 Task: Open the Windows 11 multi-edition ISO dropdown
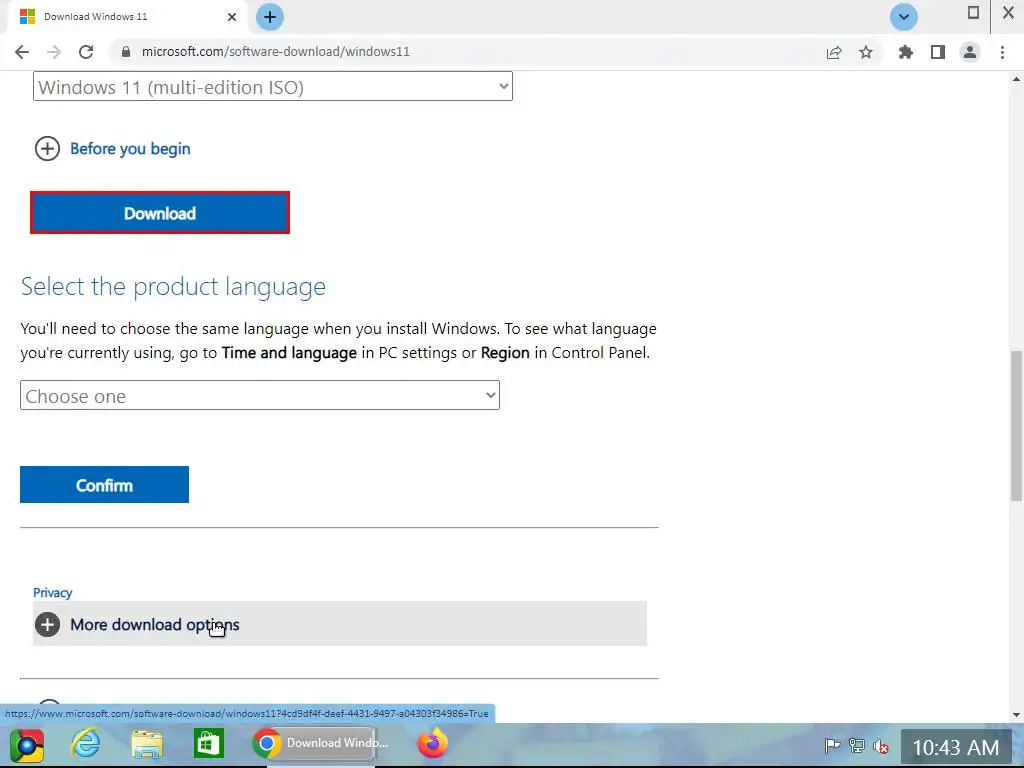click(x=273, y=87)
